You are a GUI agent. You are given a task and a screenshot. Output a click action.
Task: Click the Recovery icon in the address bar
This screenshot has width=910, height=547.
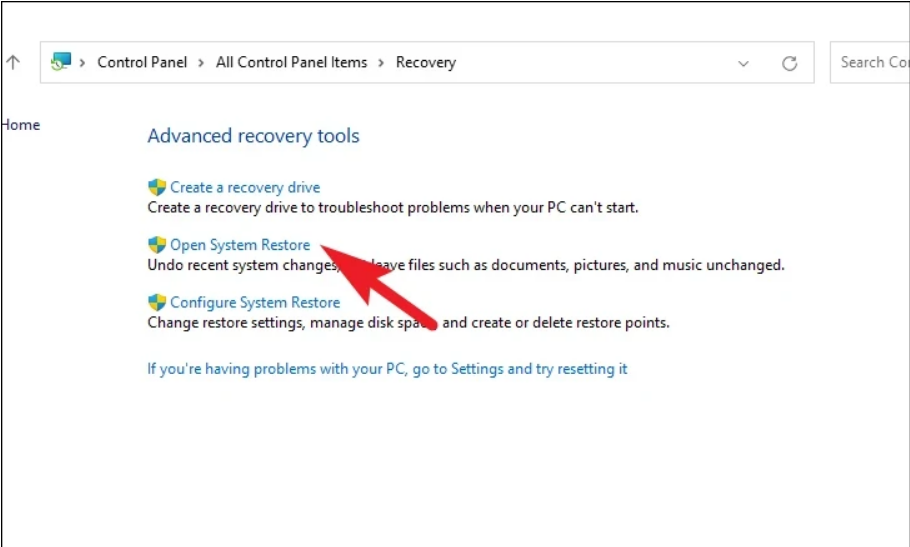pyautogui.click(x=61, y=62)
